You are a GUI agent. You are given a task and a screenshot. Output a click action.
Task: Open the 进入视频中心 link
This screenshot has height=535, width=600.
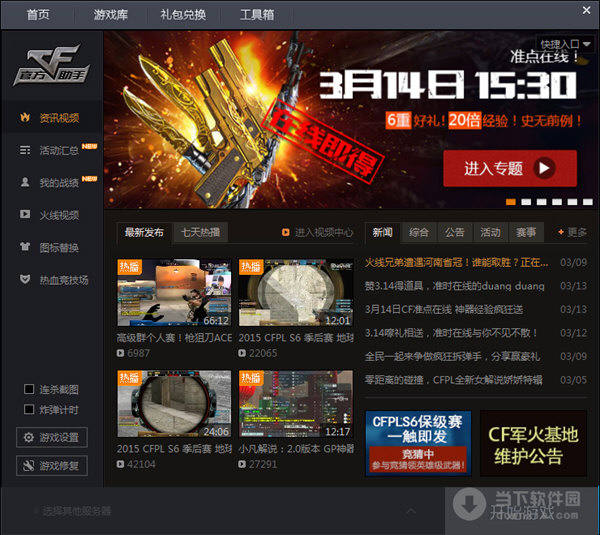(x=318, y=232)
